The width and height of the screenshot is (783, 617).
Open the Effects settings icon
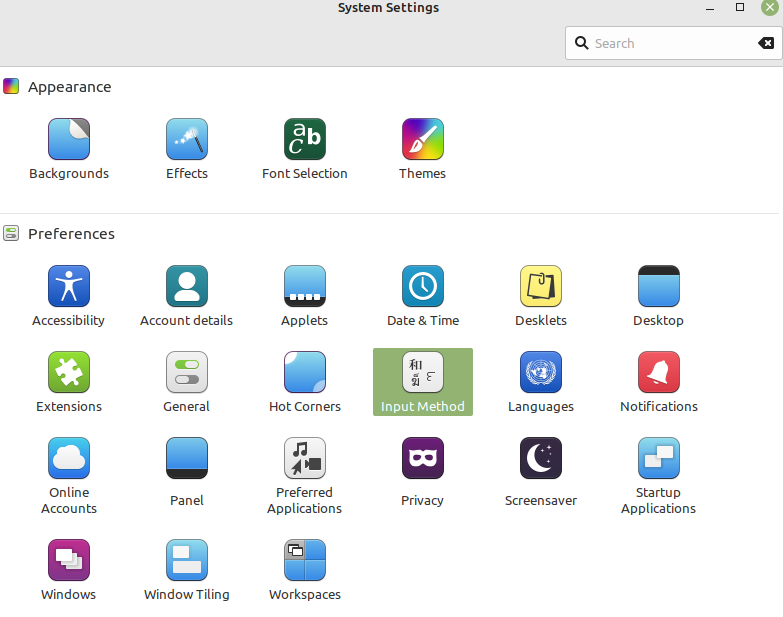pos(187,140)
